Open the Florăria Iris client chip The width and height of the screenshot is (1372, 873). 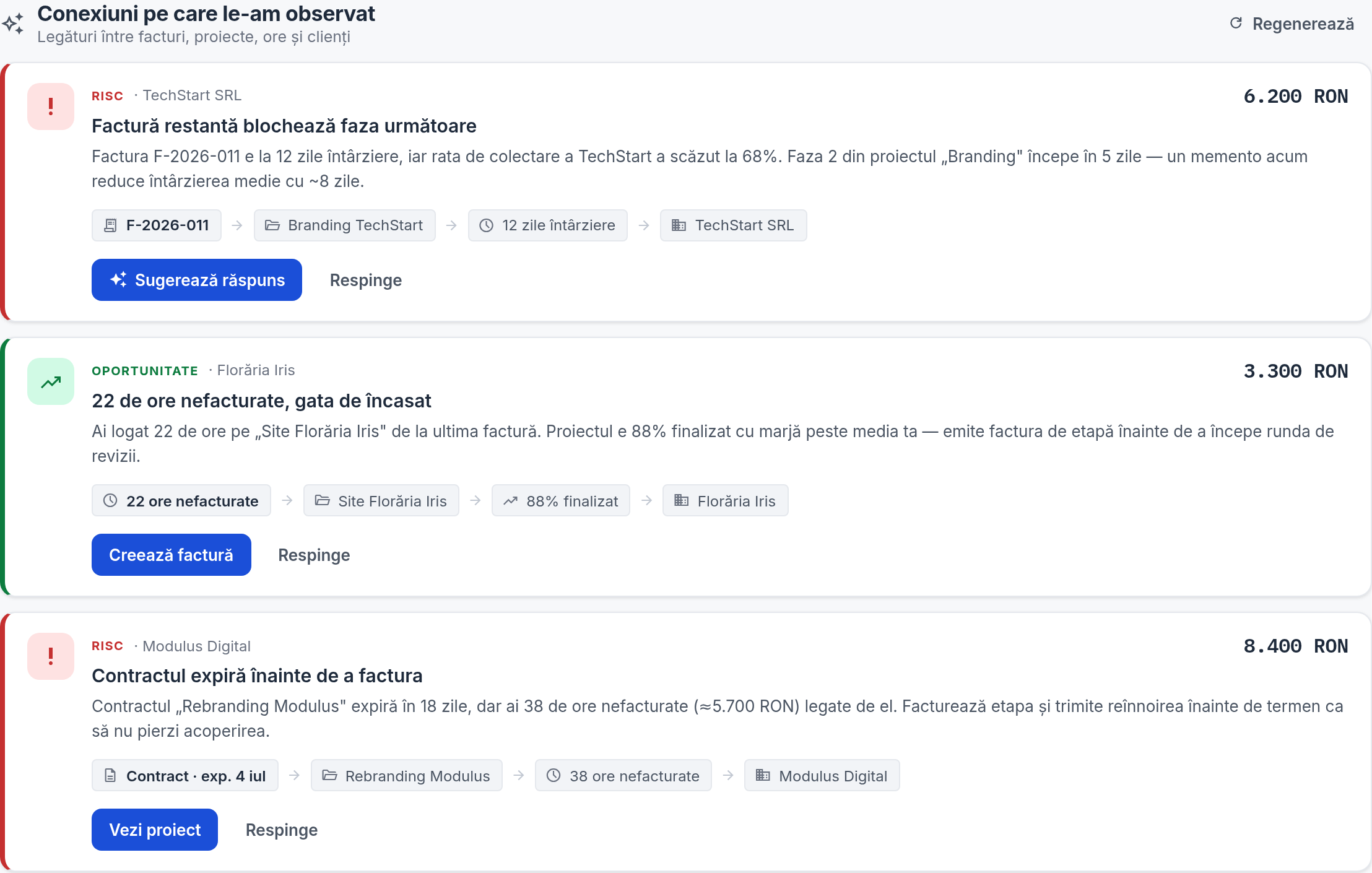(x=726, y=500)
